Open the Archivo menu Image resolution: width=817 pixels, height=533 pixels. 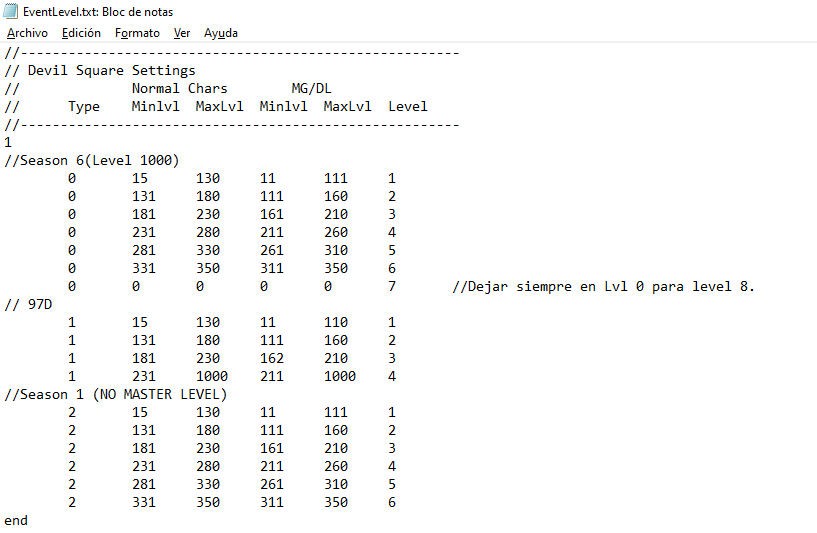click(x=27, y=33)
